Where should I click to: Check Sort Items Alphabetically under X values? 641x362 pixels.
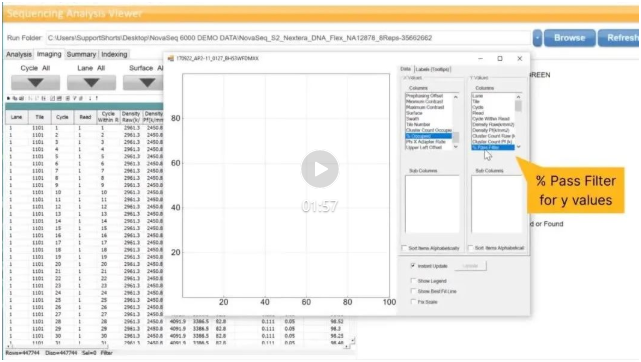tap(404, 248)
